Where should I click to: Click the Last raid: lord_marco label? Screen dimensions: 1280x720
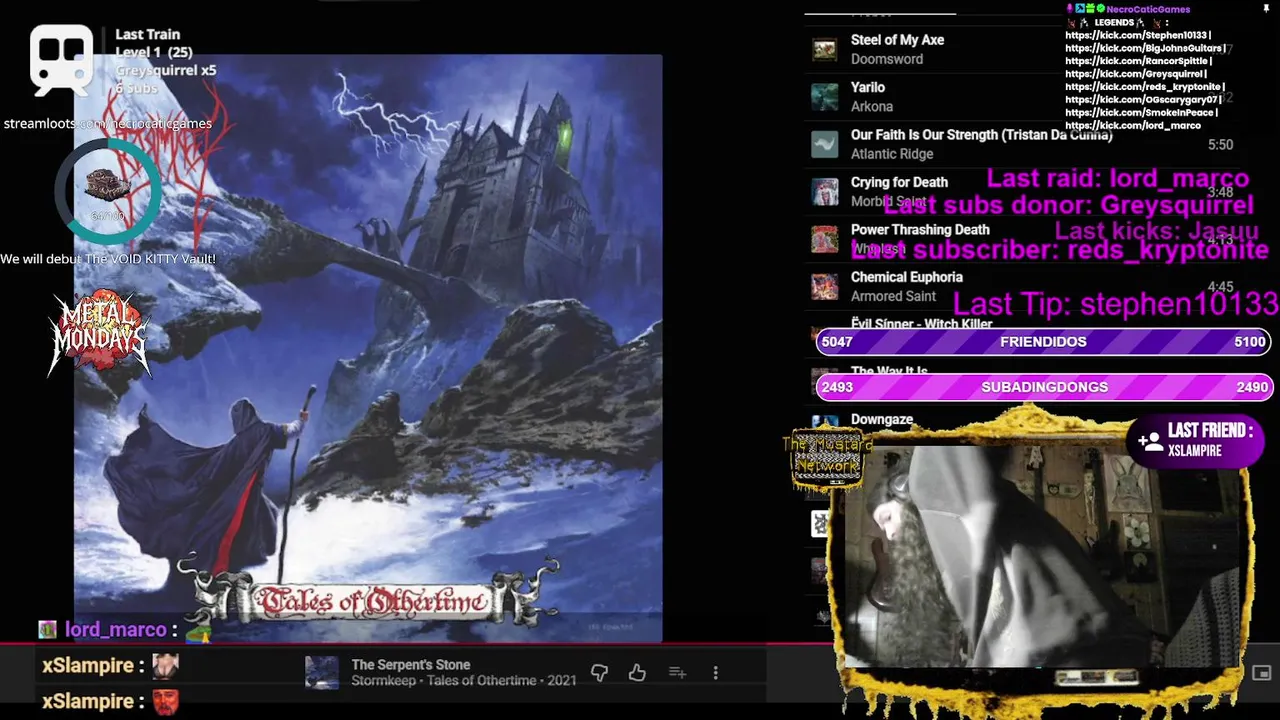click(x=1117, y=179)
